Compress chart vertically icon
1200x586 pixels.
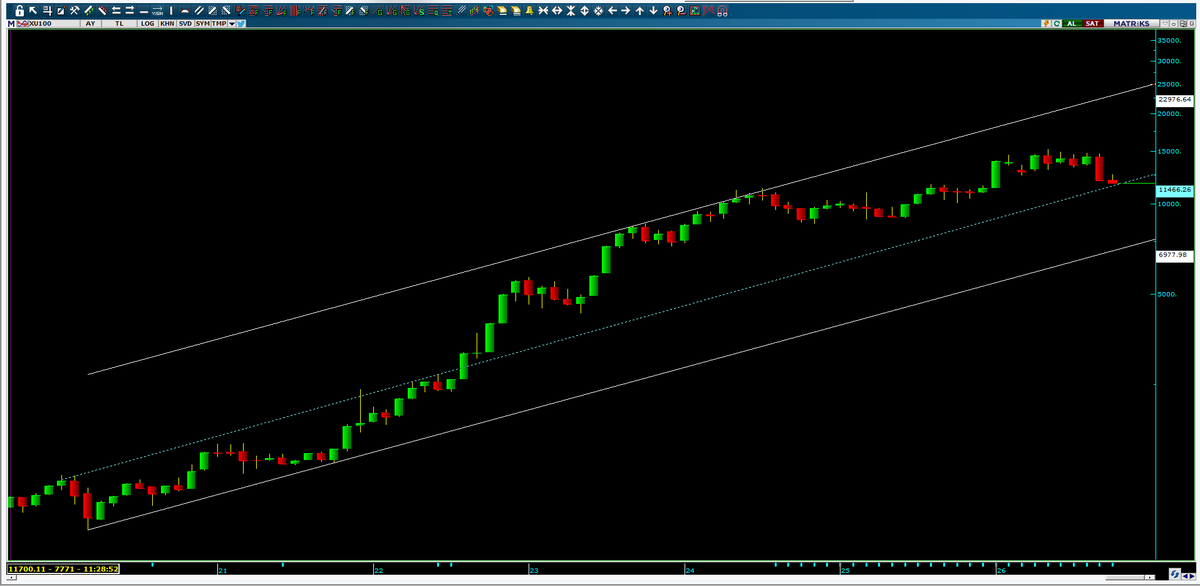point(571,11)
